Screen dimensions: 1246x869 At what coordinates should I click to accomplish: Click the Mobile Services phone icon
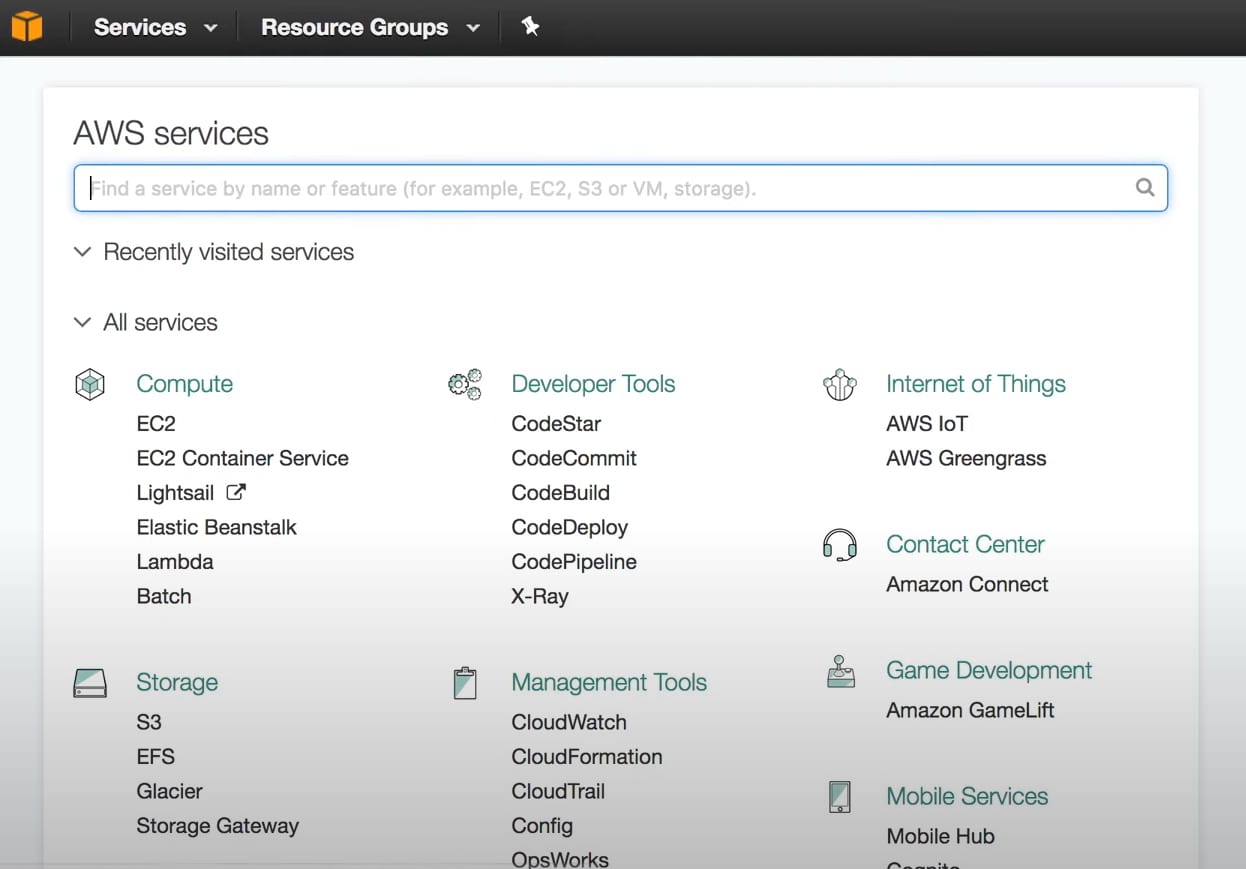point(840,797)
